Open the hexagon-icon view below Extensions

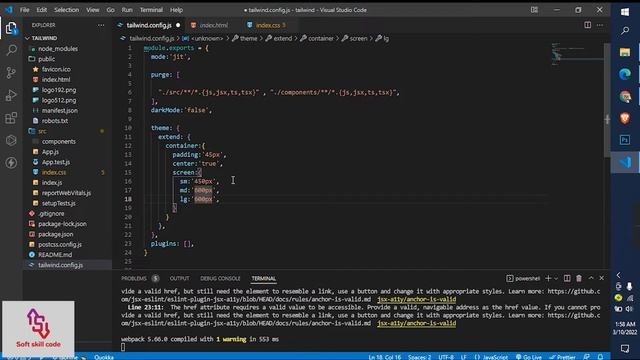click(x=11, y=140)
